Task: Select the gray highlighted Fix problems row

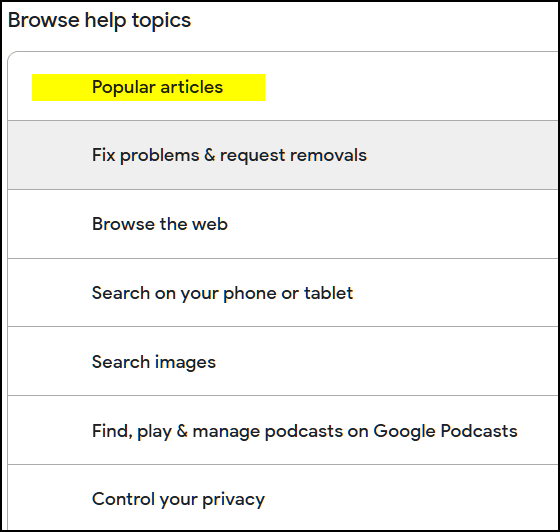Action: pyautogui.click(x=282, y=155)
